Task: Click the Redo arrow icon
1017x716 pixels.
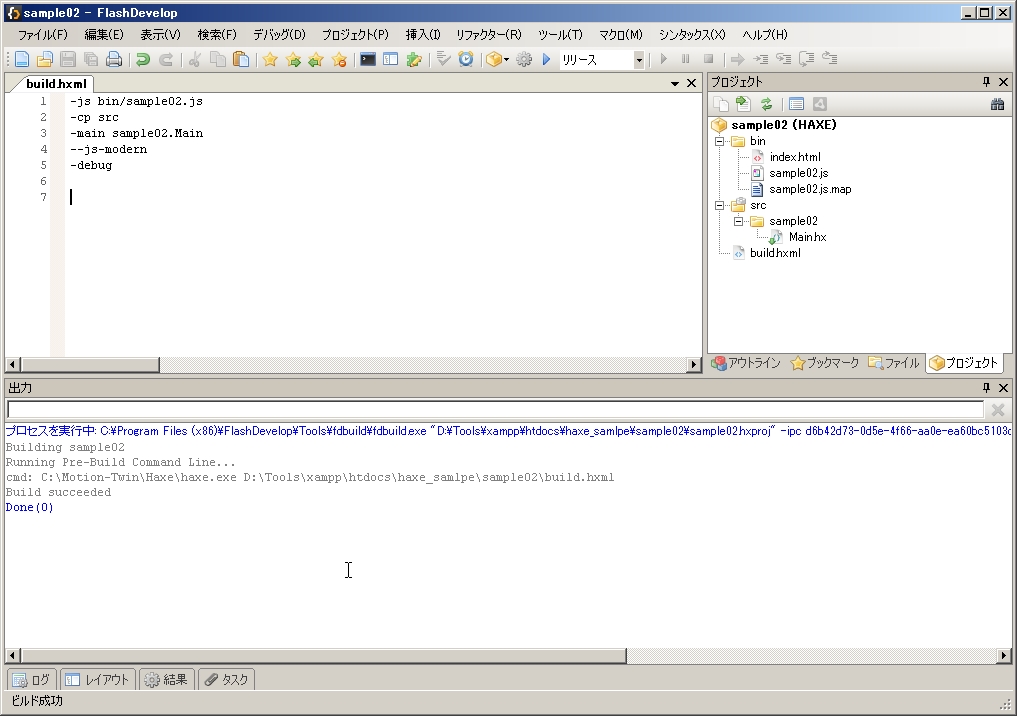Action: click(x=166, y=60)
